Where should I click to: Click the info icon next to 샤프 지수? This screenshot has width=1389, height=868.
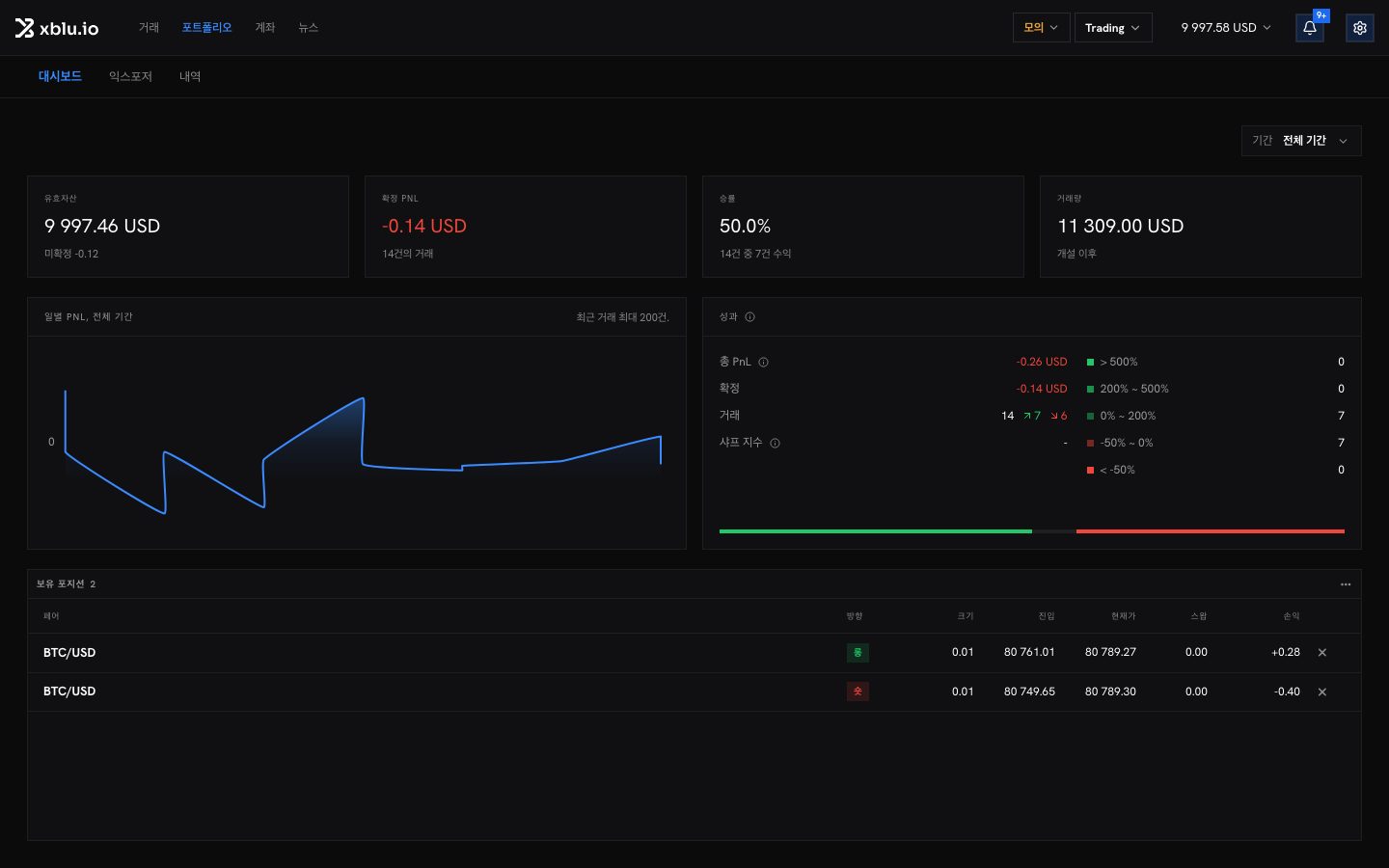775,443
